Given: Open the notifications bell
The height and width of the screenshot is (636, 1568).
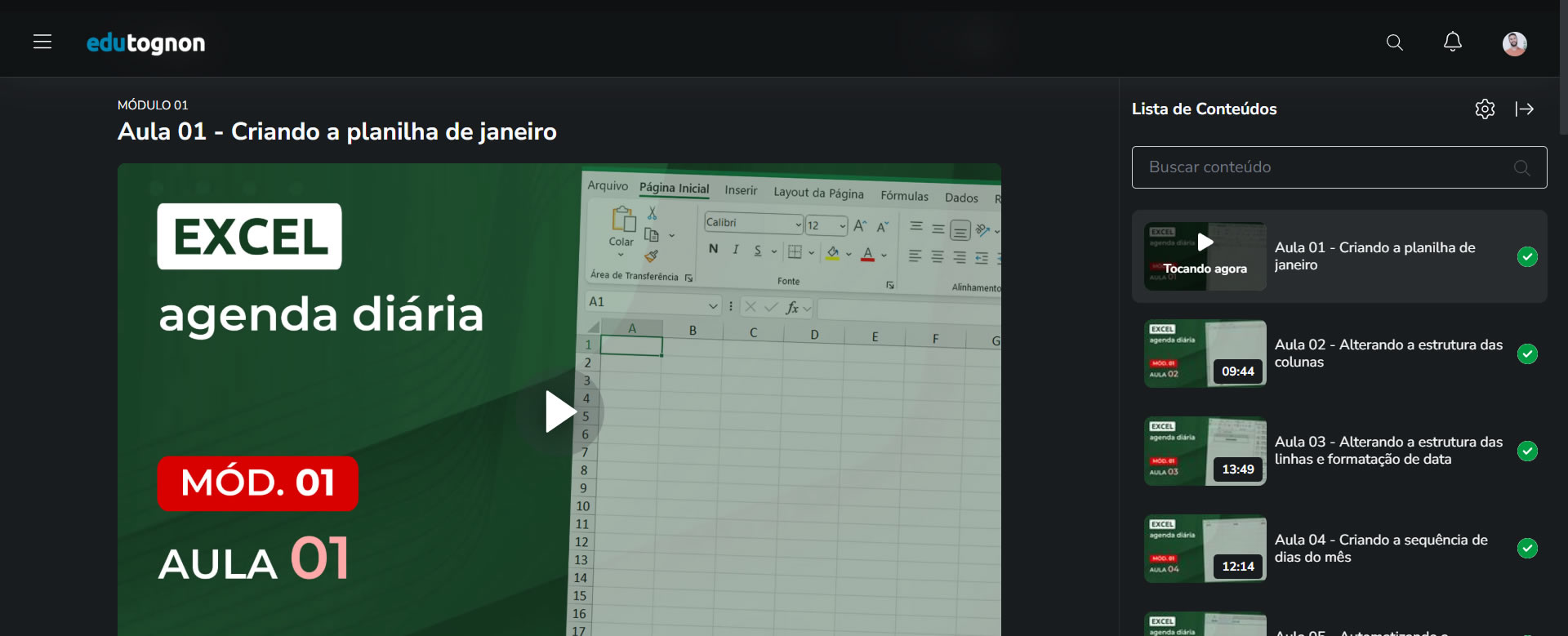Looking at the screenshot, I should coord(1453,42).
